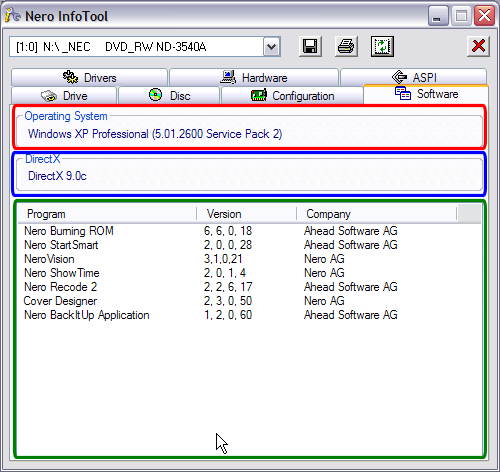Open the ASPI tab
This screenshot has width=500, height=472.
coord(413,77)
